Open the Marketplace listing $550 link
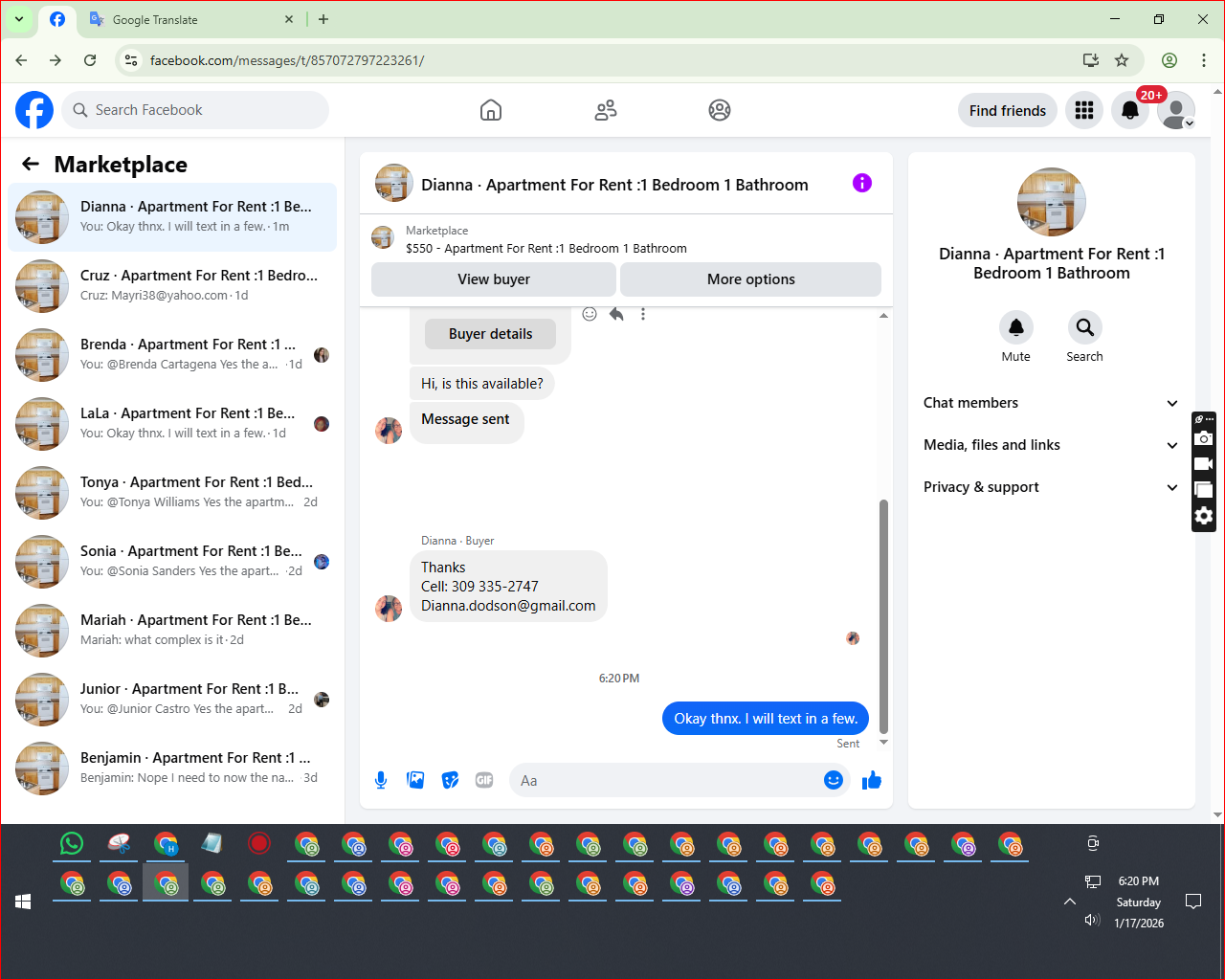This screenshot has width=1225, height=980. point(546,248)
